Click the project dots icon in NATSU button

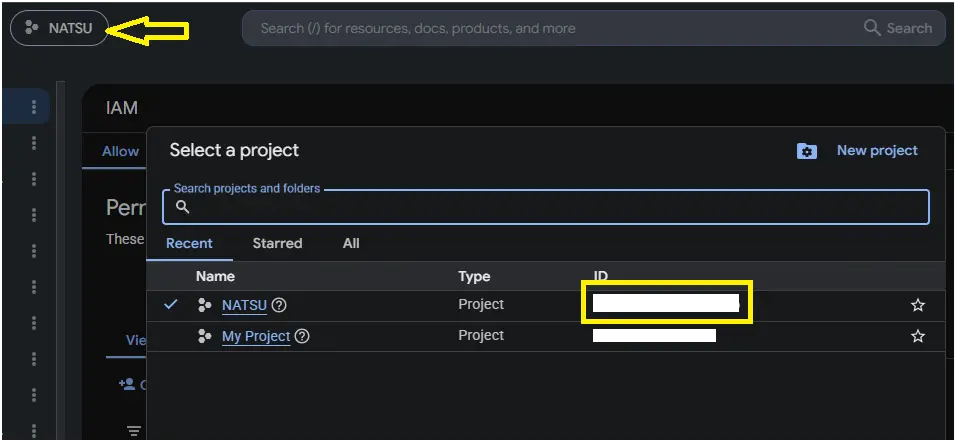tap(32, 28)
